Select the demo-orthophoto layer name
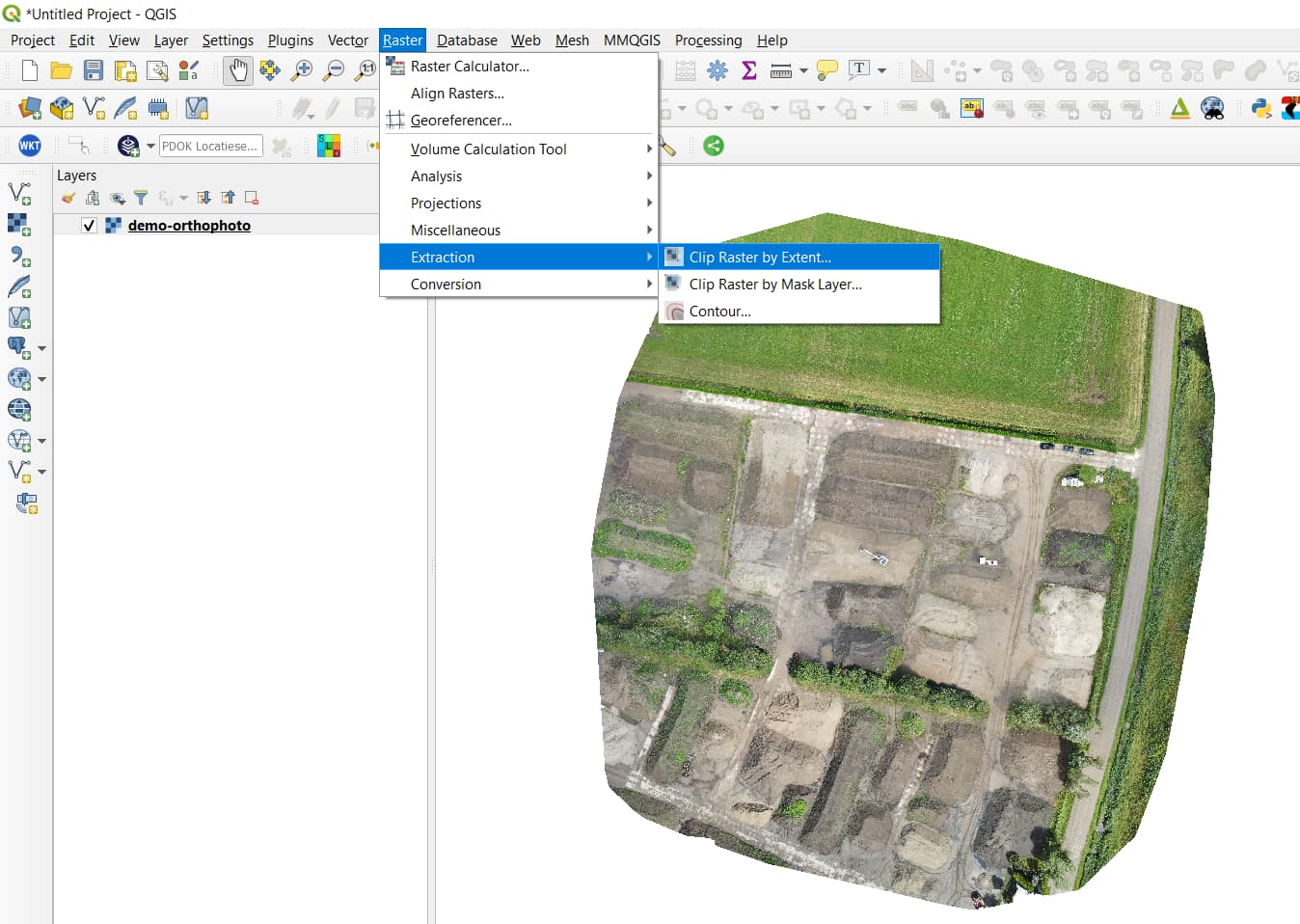1300x924 pixels. point(189,226)
